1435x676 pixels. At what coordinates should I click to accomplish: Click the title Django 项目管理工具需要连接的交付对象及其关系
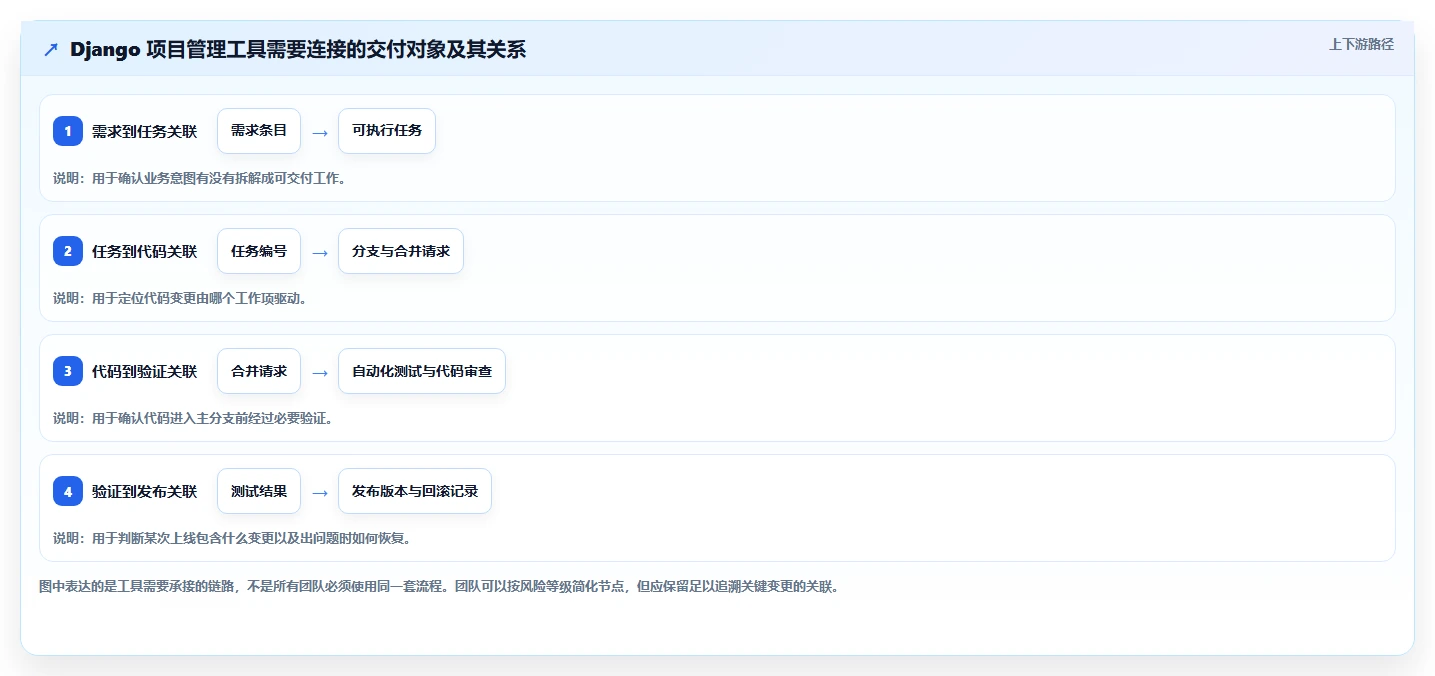click(x=298, y=50)
